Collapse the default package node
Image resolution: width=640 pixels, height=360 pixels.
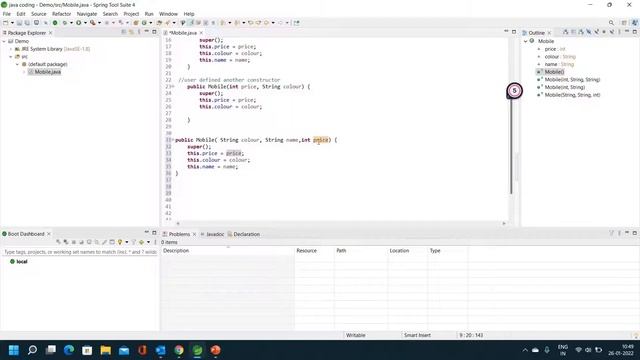(18, 64)
